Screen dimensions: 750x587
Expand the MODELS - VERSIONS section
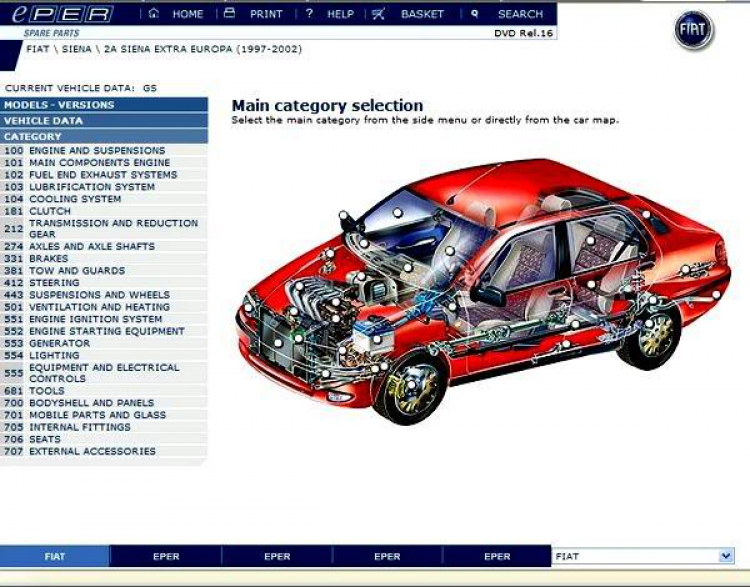(104, 105)
